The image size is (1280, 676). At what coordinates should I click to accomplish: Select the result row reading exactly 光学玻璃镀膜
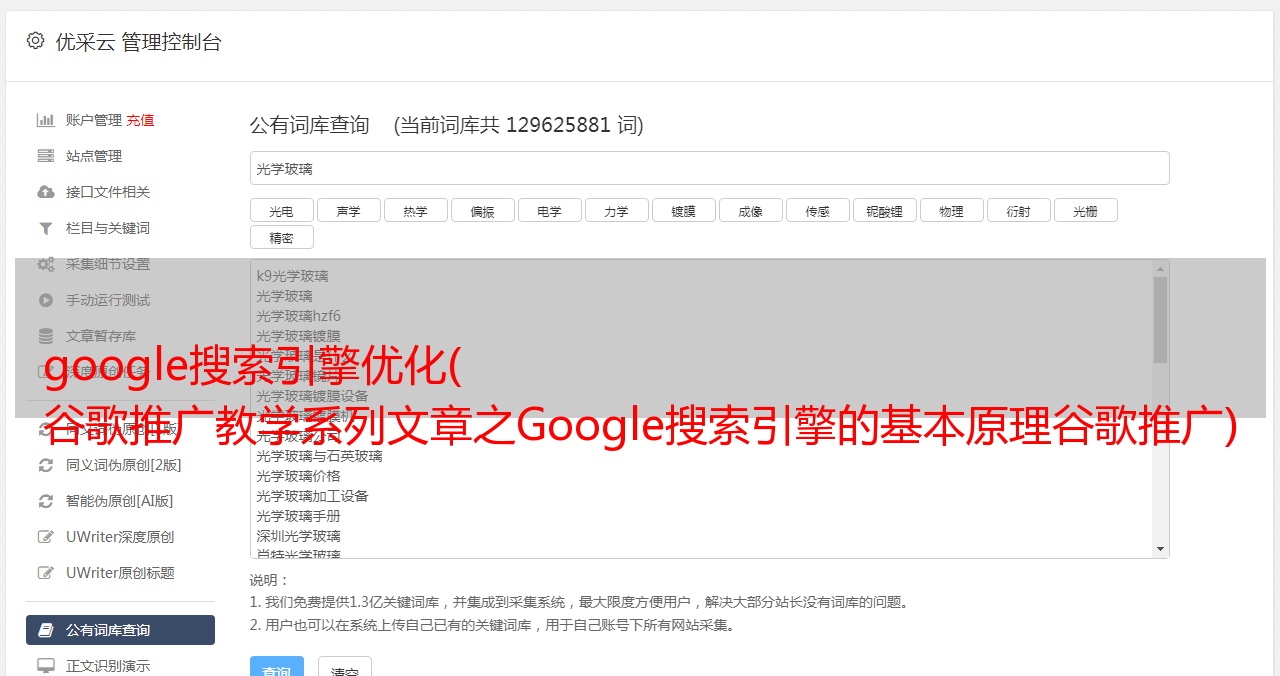pyautogui.click(x=298, y=336)
